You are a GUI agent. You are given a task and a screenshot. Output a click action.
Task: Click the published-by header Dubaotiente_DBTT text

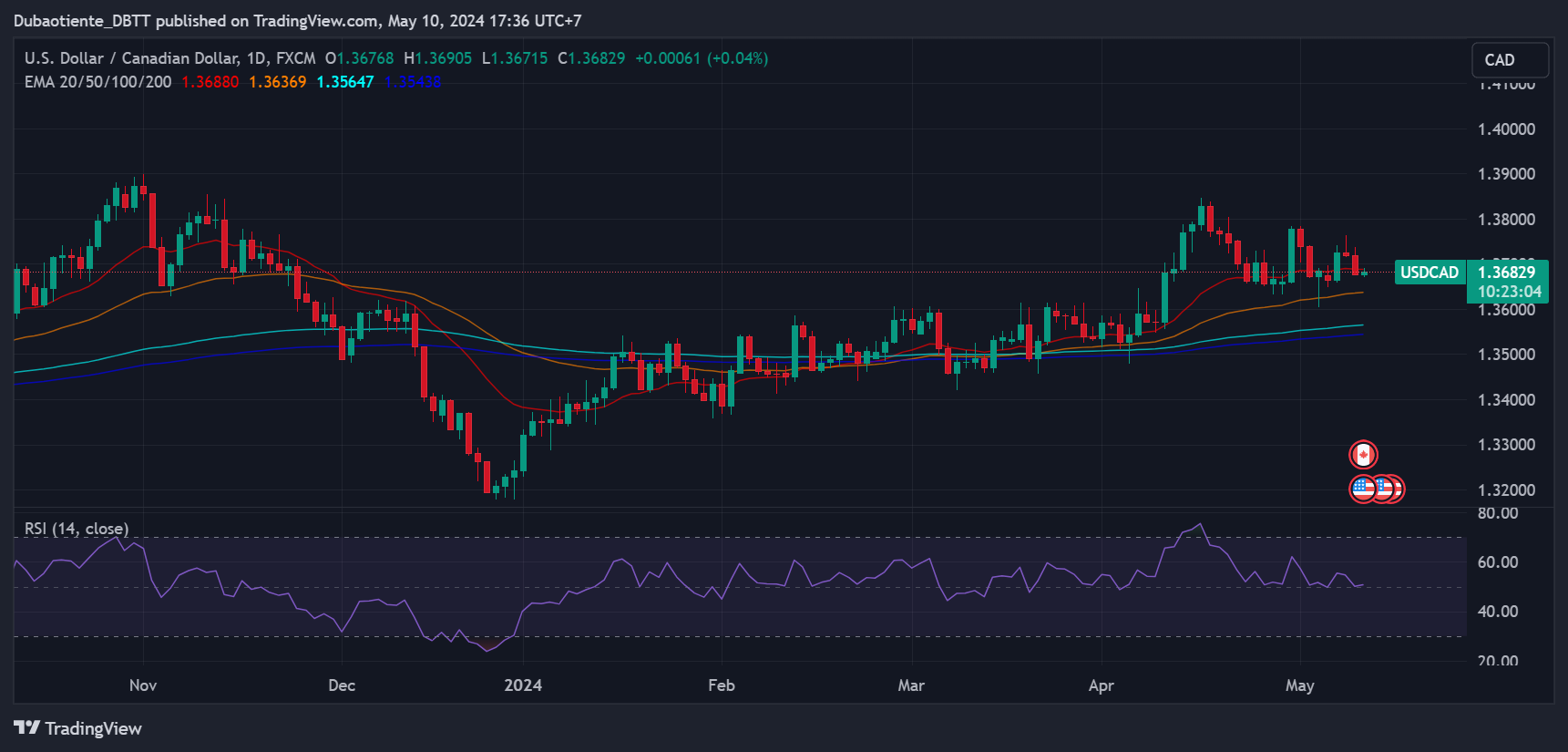point(82,20)
